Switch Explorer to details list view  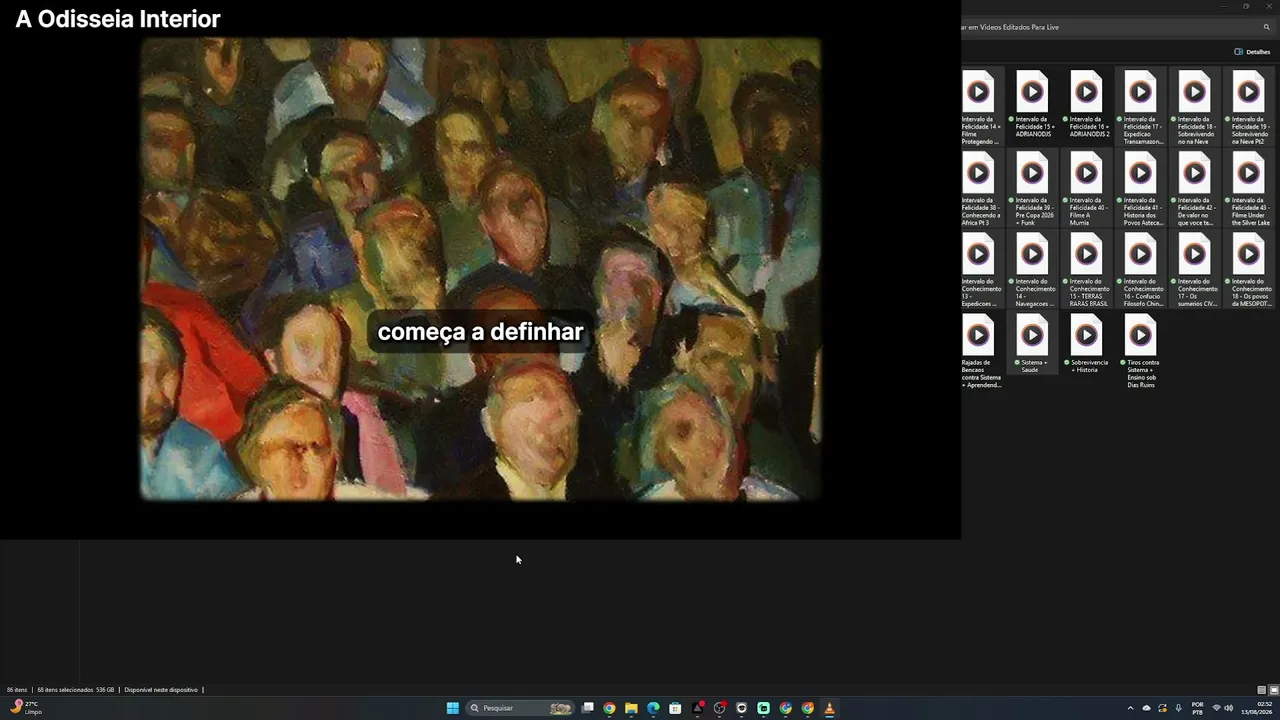click(1261, 690)
